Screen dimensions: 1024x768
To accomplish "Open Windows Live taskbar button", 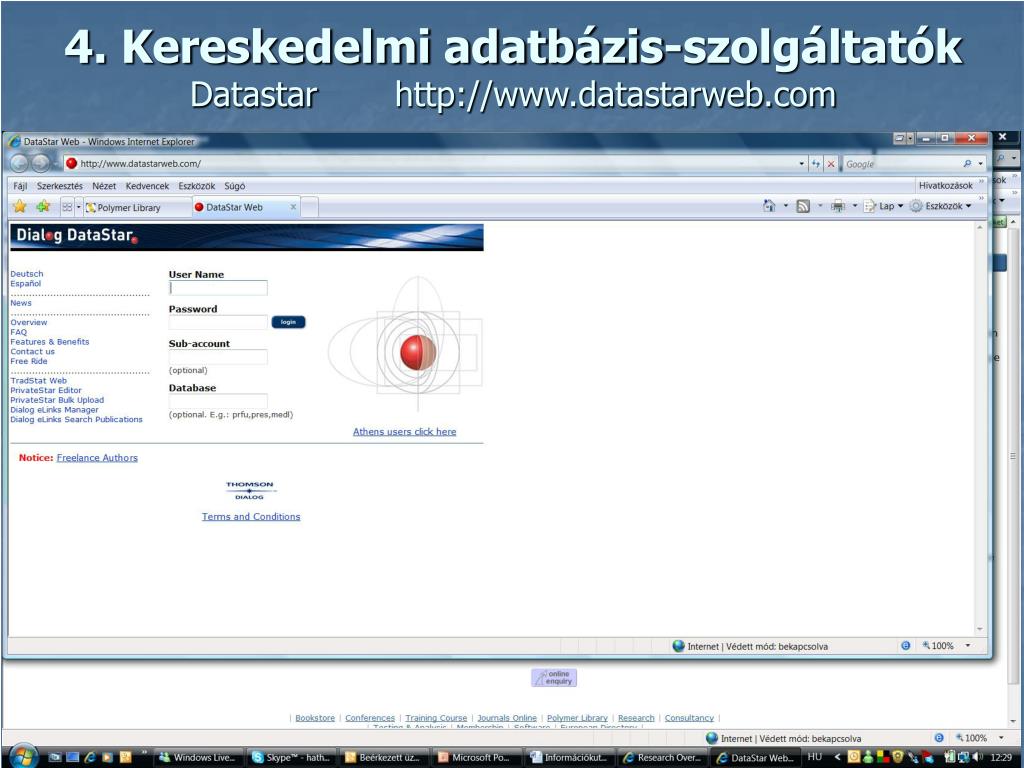I will 199,758.
